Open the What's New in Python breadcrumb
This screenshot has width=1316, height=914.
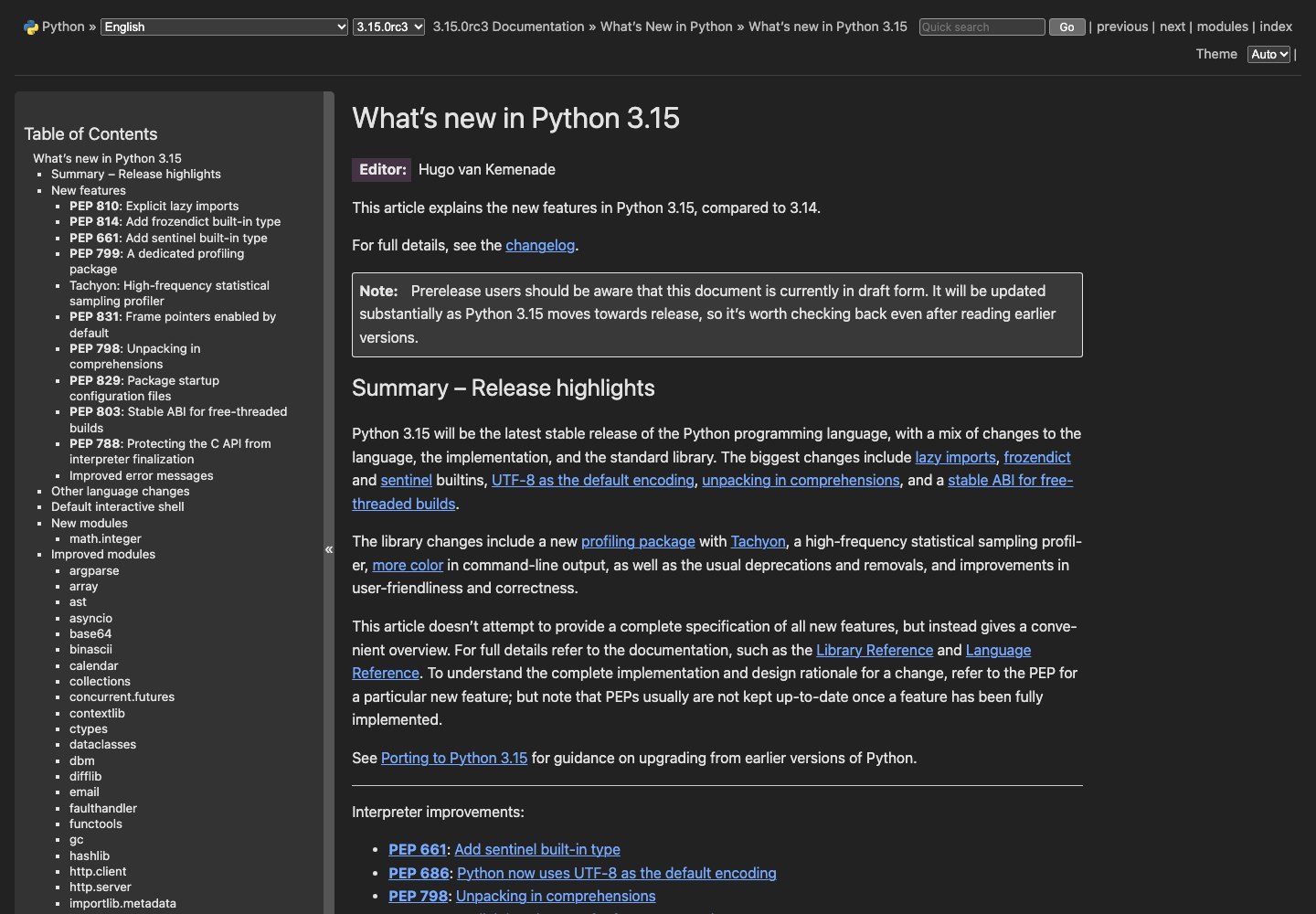tap(666, 27)
